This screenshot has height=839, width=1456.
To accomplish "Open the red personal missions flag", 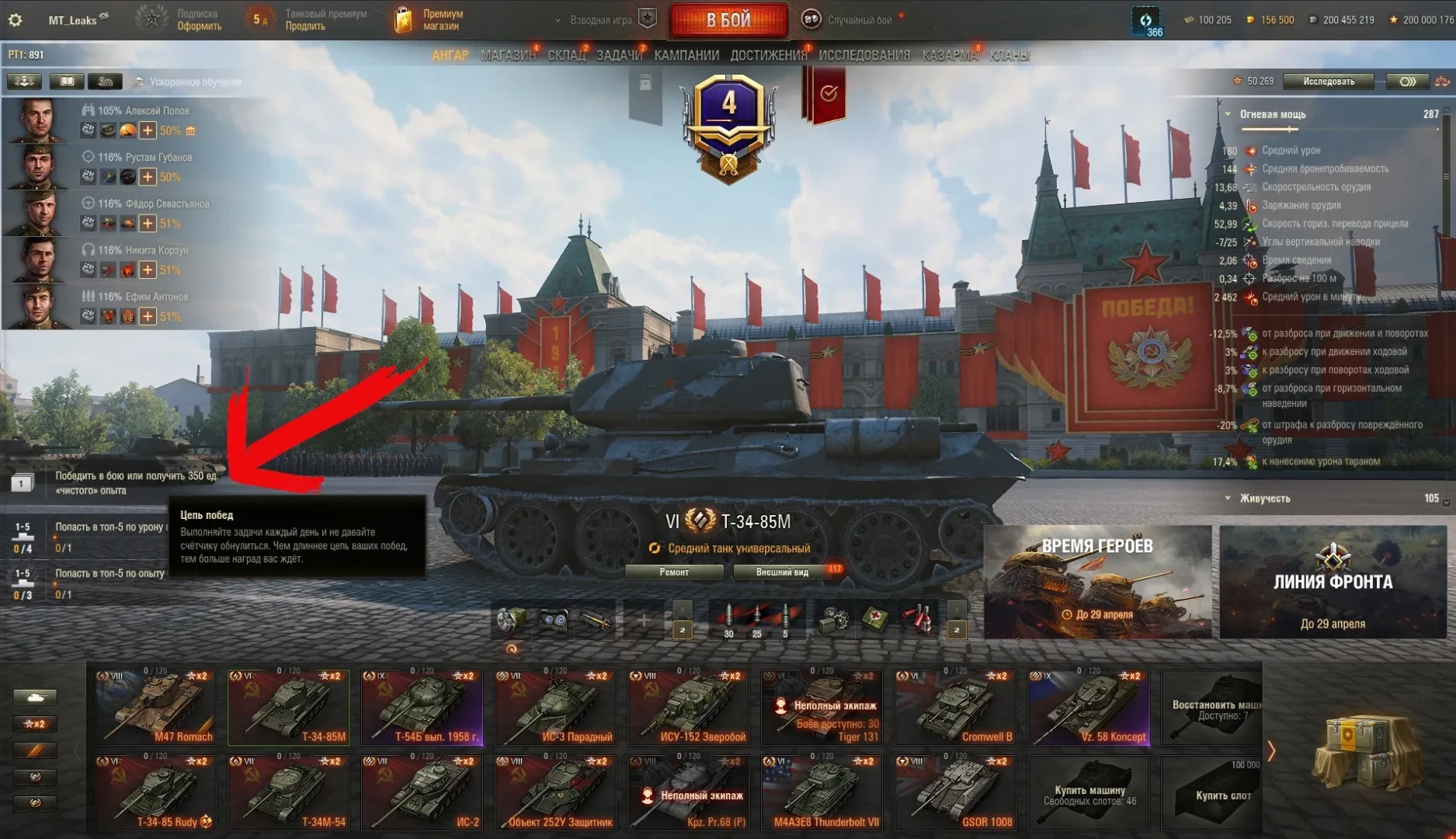I will point(825,95).
